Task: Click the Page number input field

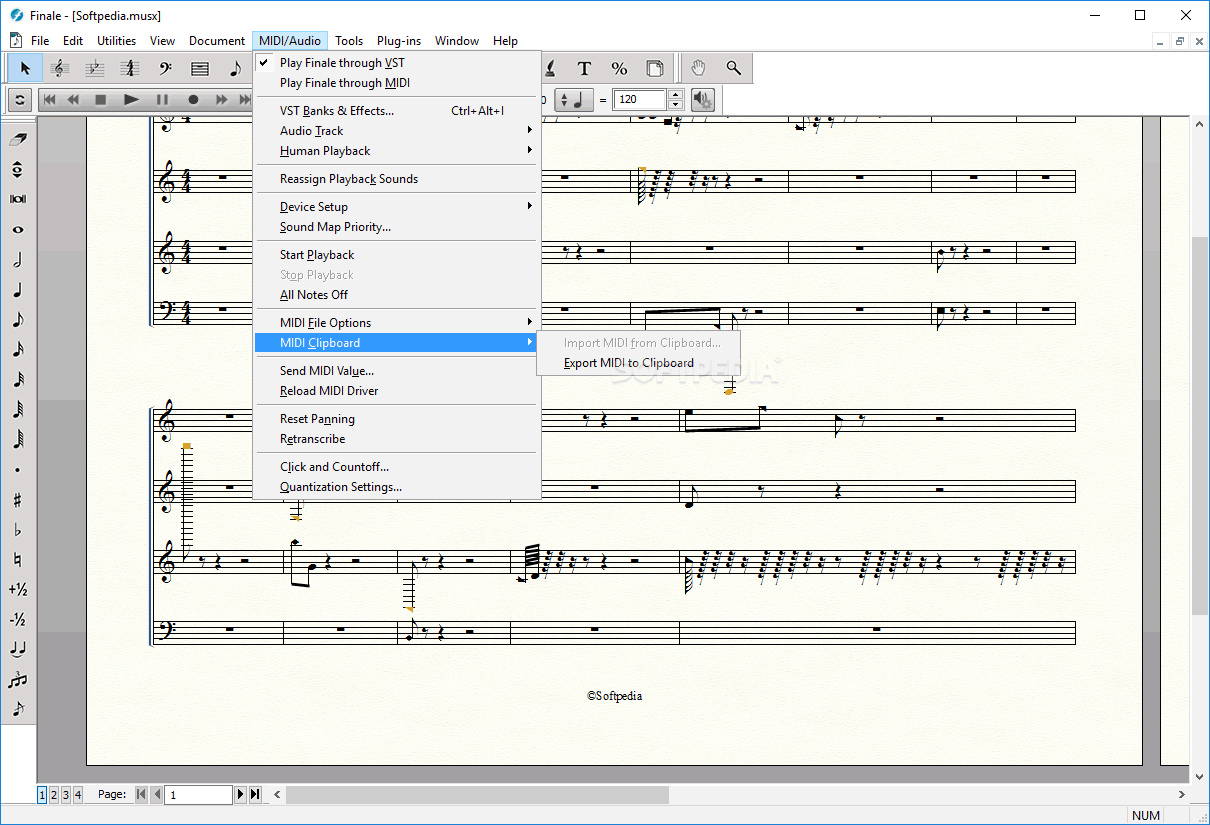Action: pyautogui.click(x=198, y=795)
